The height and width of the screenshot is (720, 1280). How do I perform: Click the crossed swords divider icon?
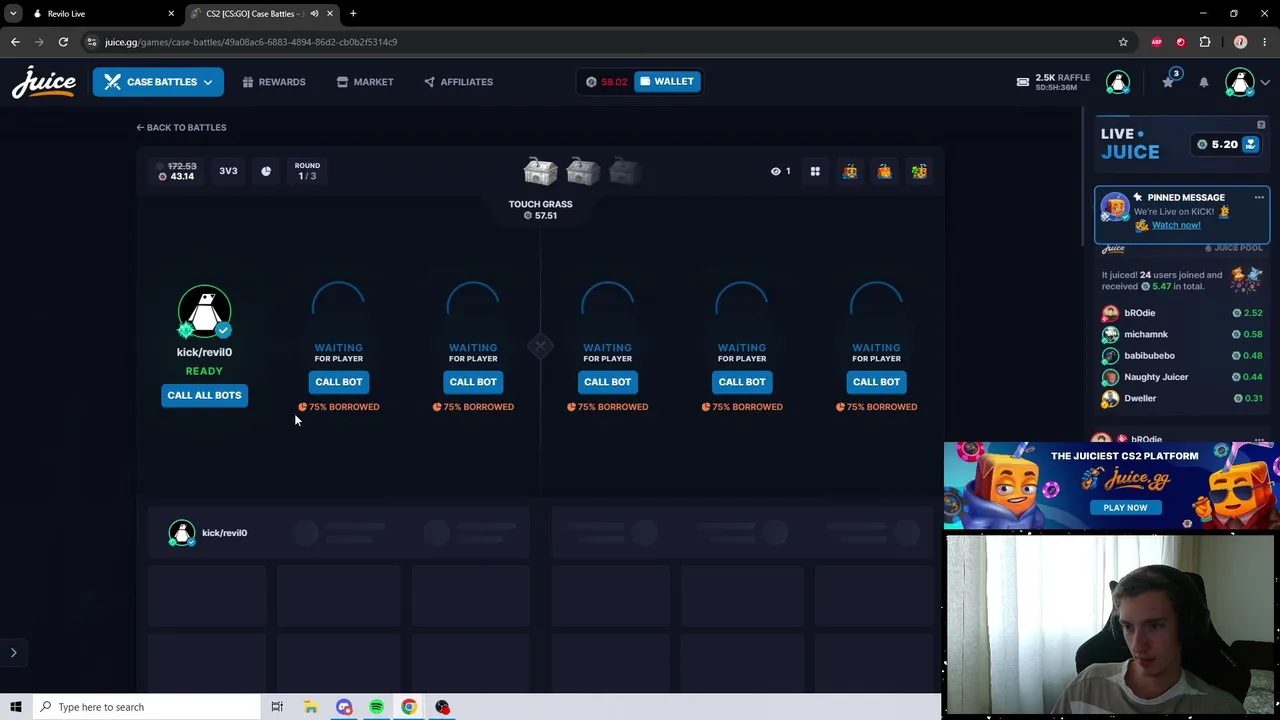coord(540,347)
